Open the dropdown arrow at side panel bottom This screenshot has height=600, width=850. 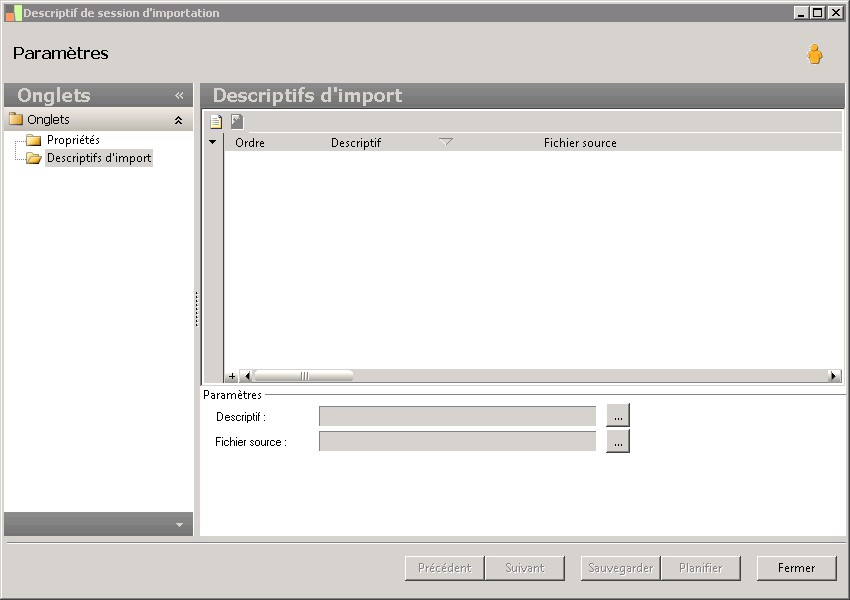pyautogui.click(x=179, y=525)
